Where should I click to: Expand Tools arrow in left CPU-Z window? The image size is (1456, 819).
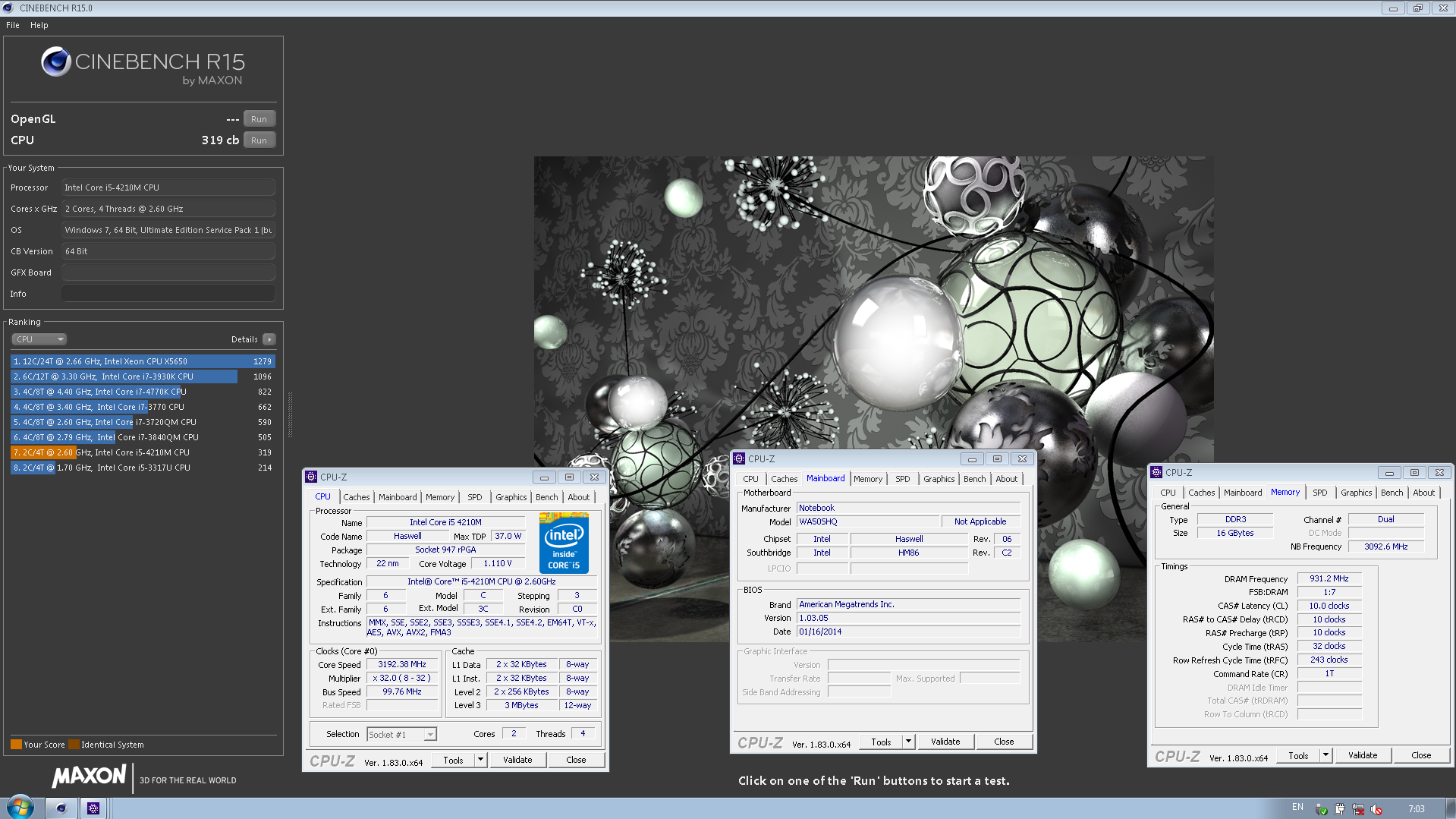click(480, 760)
